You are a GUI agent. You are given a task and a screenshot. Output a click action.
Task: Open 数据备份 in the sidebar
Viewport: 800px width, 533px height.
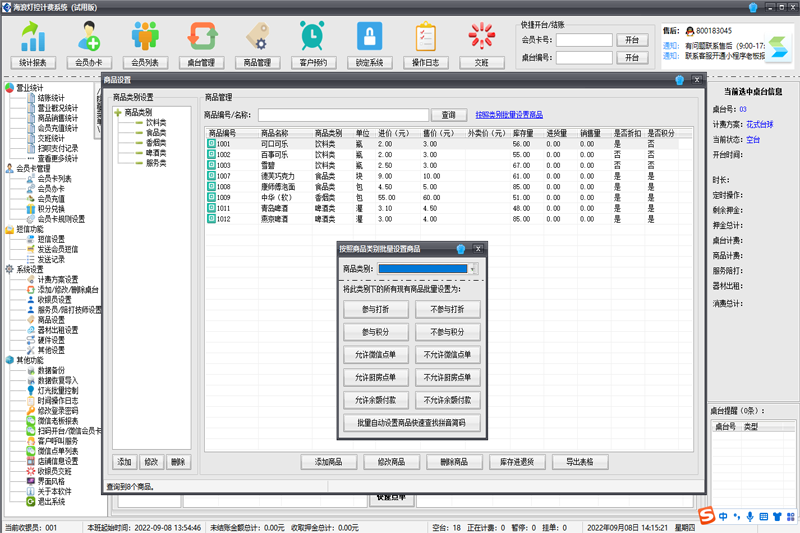[51, 370]
